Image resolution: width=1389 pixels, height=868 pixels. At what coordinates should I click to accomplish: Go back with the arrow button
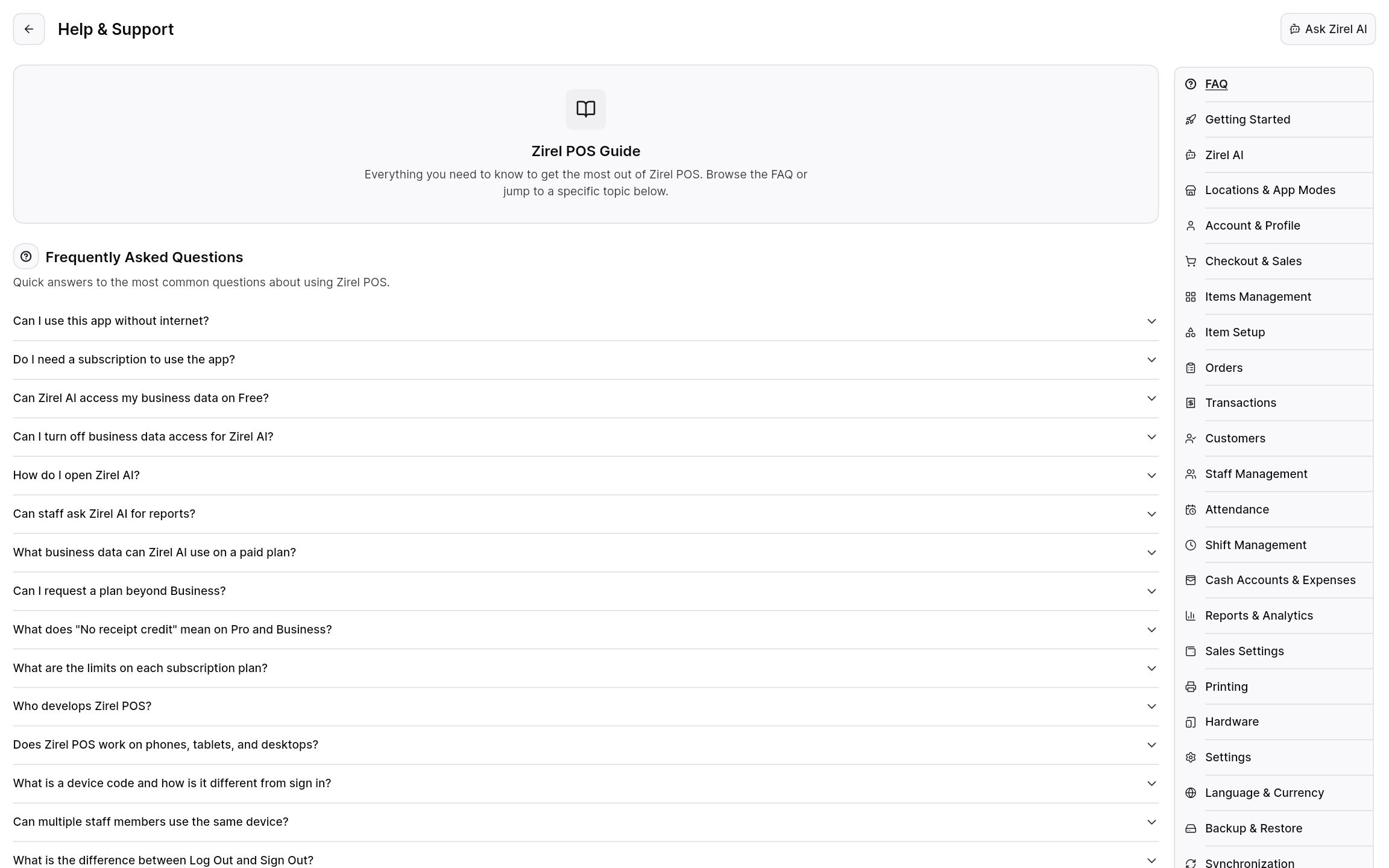click(29, 29)
